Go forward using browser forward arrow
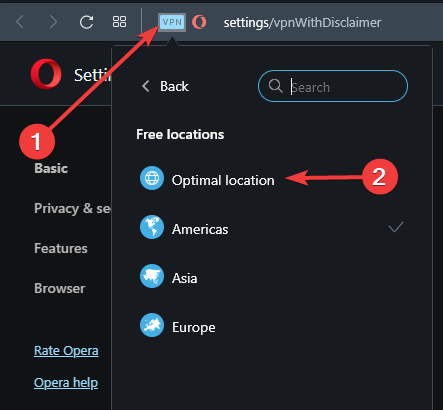 53,22
